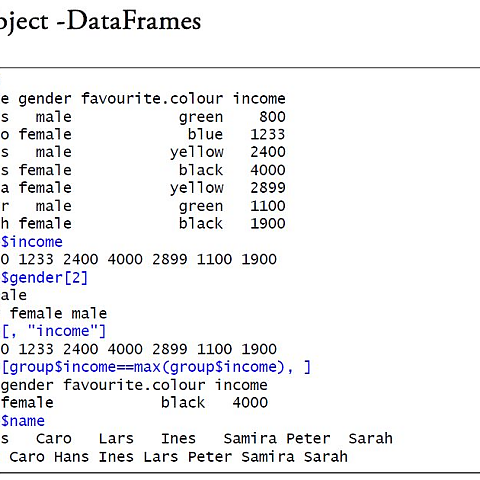Image resolution: width=480 pixels, height=480 pixels.
Task: Select 'Hans' in the sorted names row
Action: [x=72, y=457]
